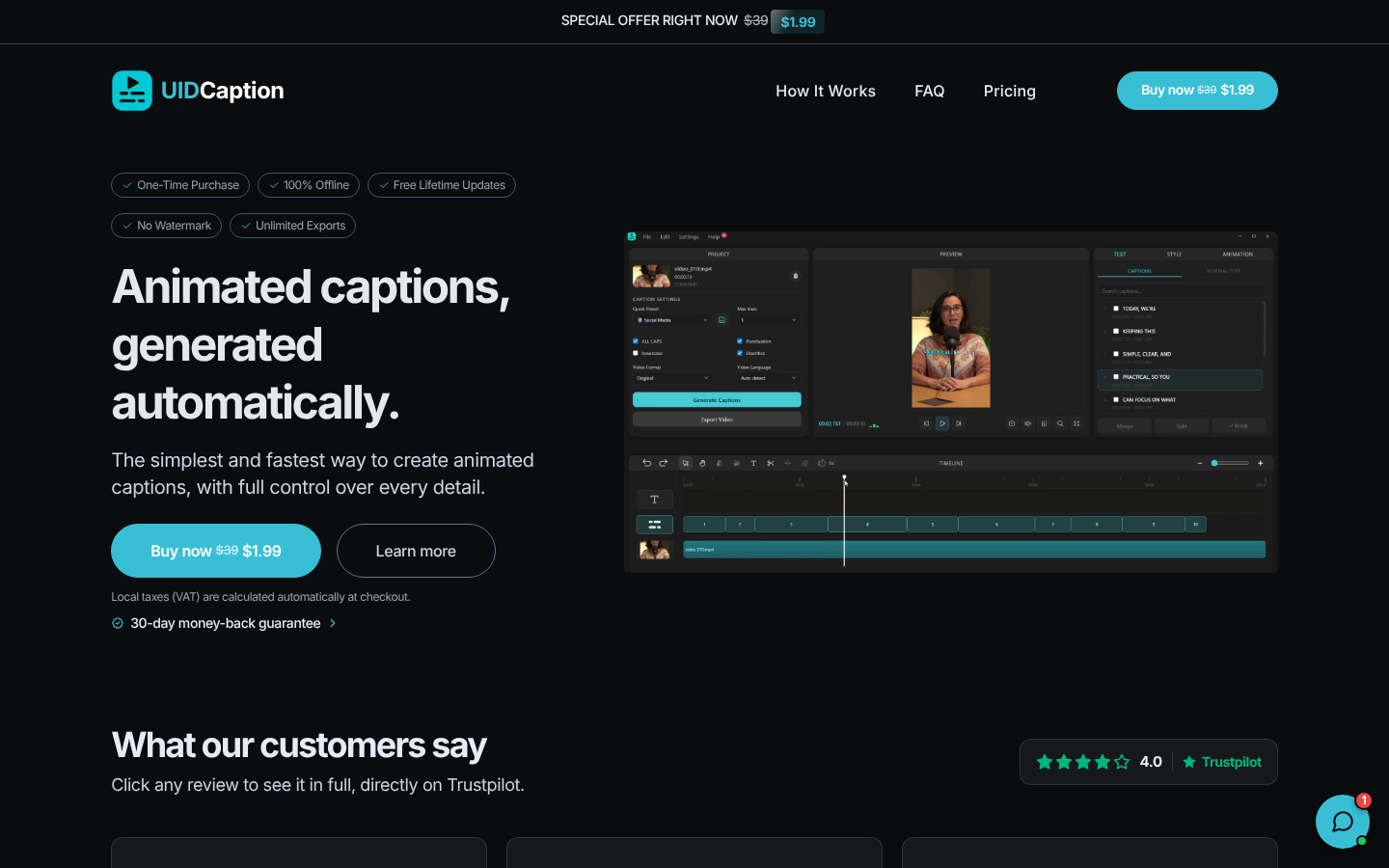Check the box for caption 'CAN FOCUS ON WHAT'
Viewport: 1389px width, 868px height.
pos(1116,399)
